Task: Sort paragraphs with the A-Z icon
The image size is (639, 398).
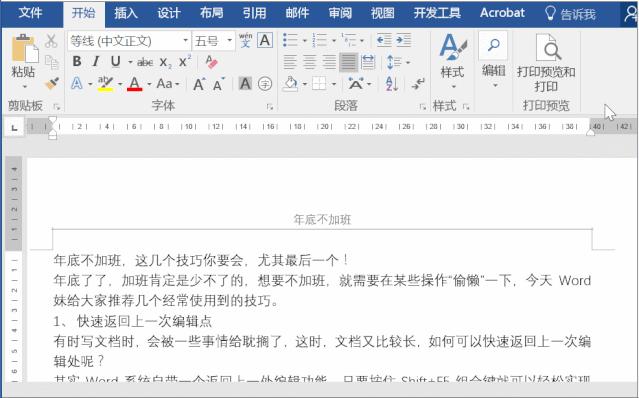Action: 391,84
